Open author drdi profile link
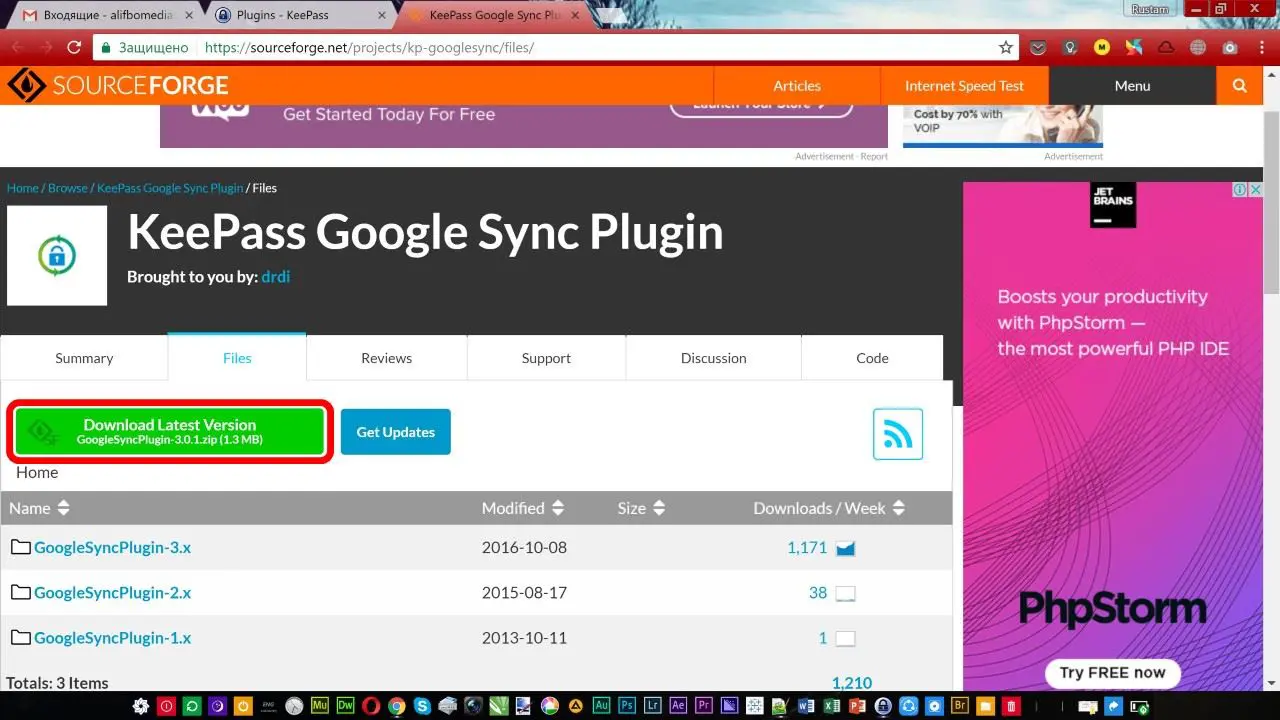 [276, 277]
